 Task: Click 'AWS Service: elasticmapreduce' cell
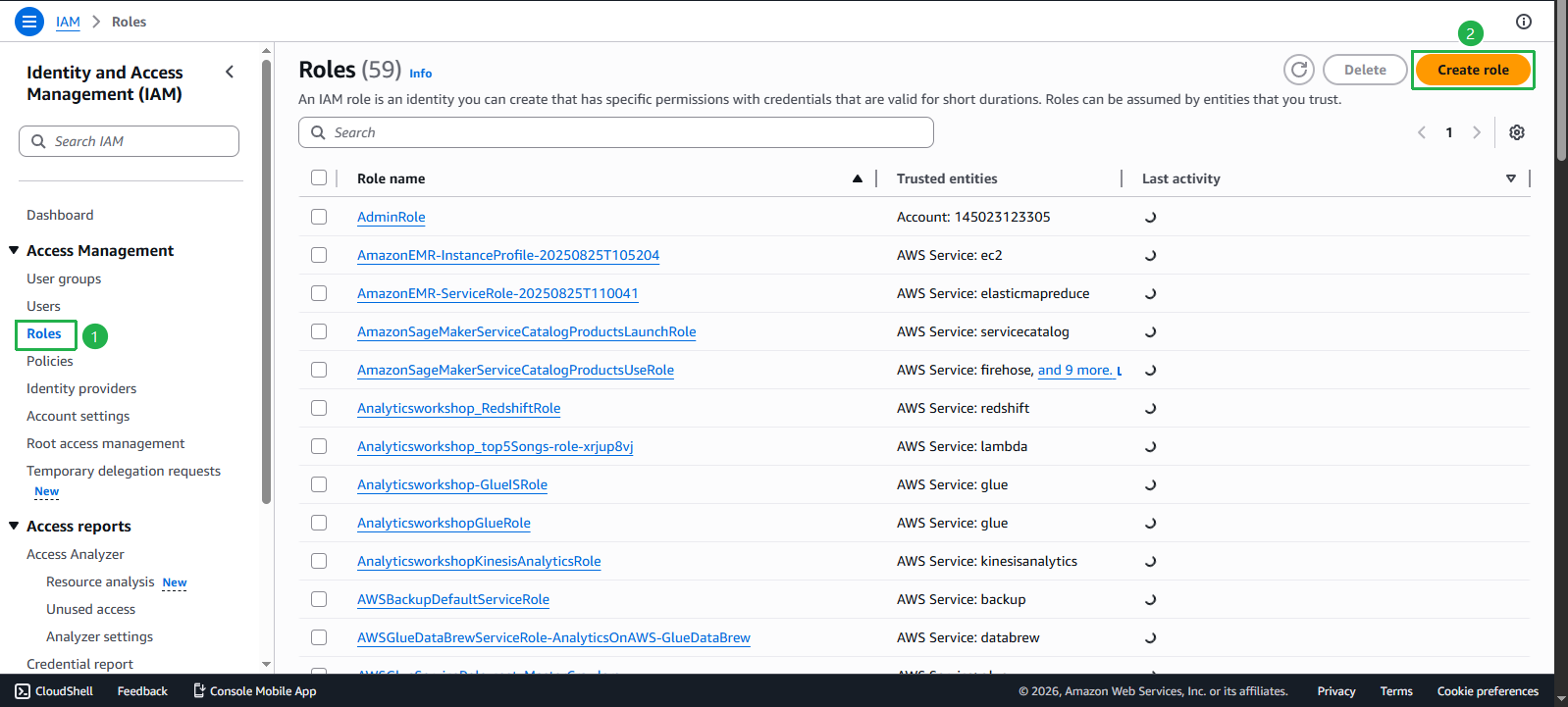click(993, 293)
